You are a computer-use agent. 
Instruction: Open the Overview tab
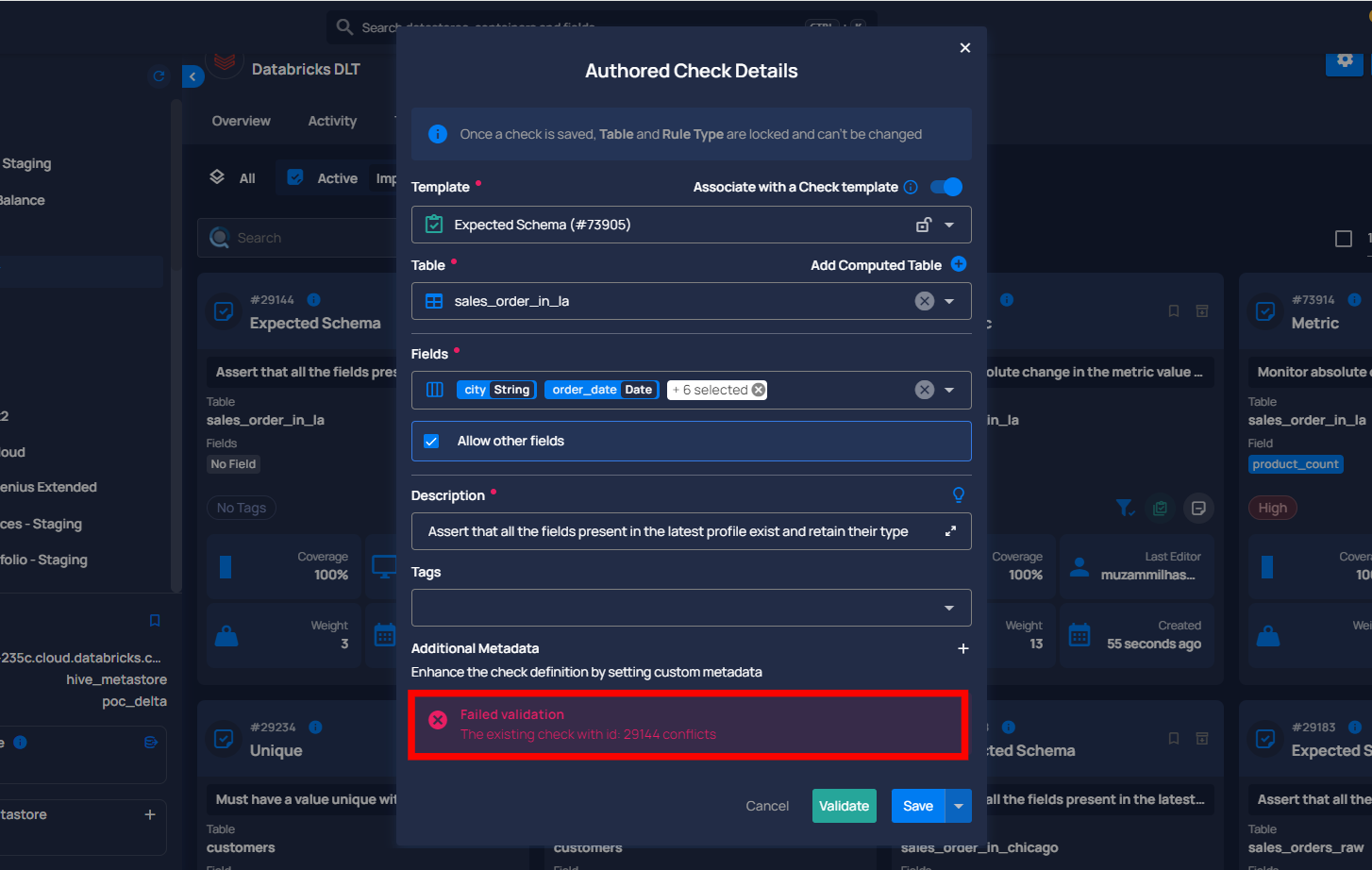[x=241, y=121]
